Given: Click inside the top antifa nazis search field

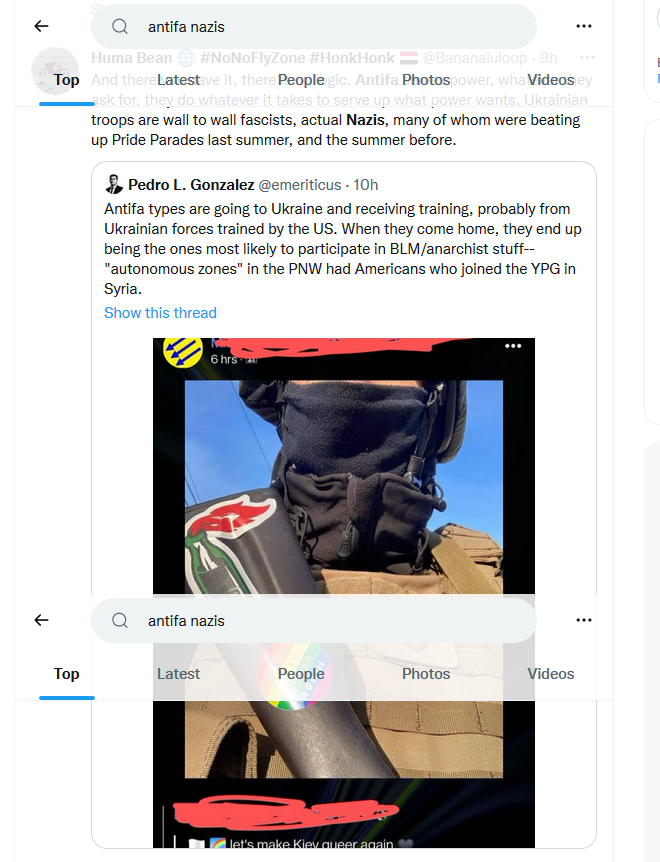Looking at the screenshot, I should 314,26.
